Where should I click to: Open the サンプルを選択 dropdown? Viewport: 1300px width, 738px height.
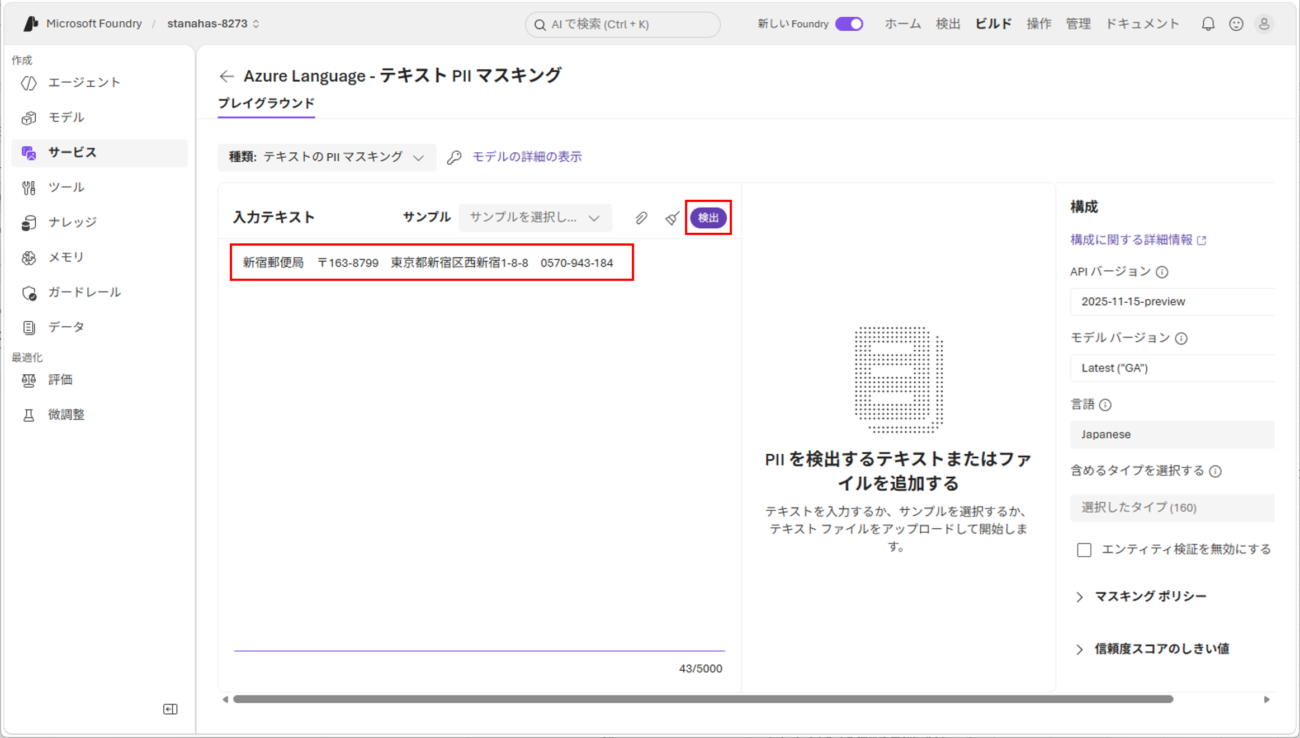pyautogui.click(x=535, y=217)
